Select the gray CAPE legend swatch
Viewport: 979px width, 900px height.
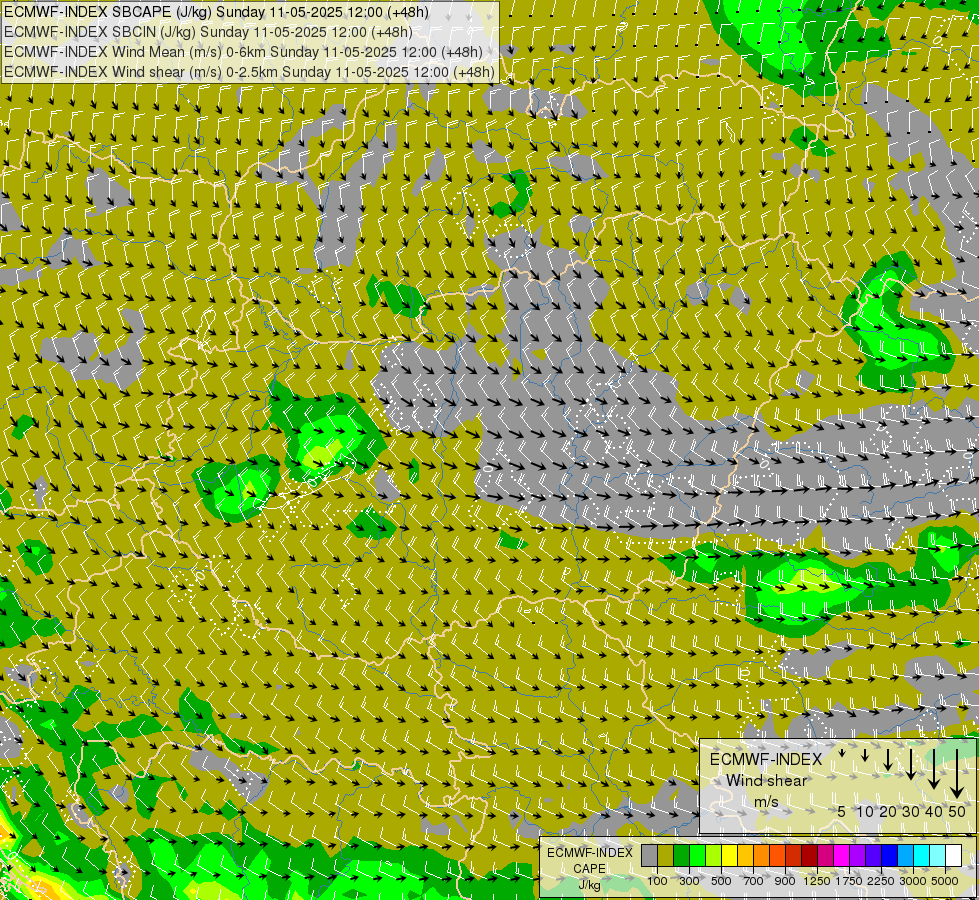coord(649,856)
